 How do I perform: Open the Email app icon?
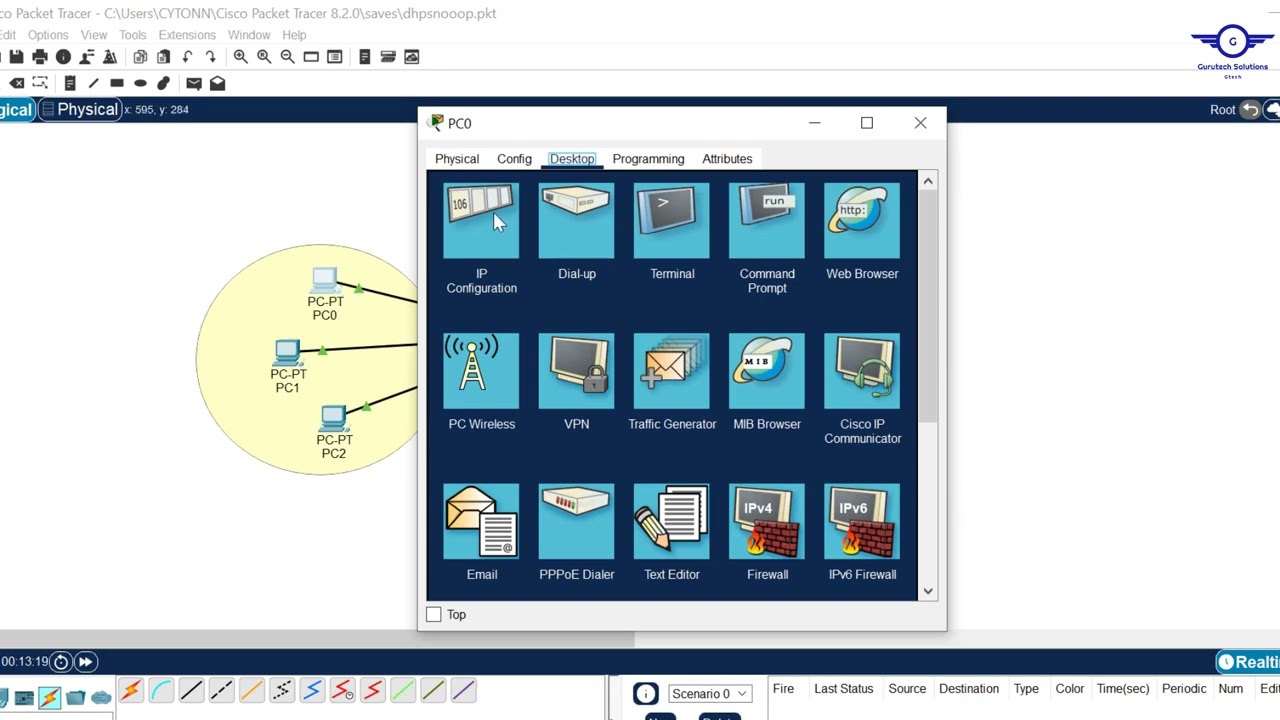point(481,521)
